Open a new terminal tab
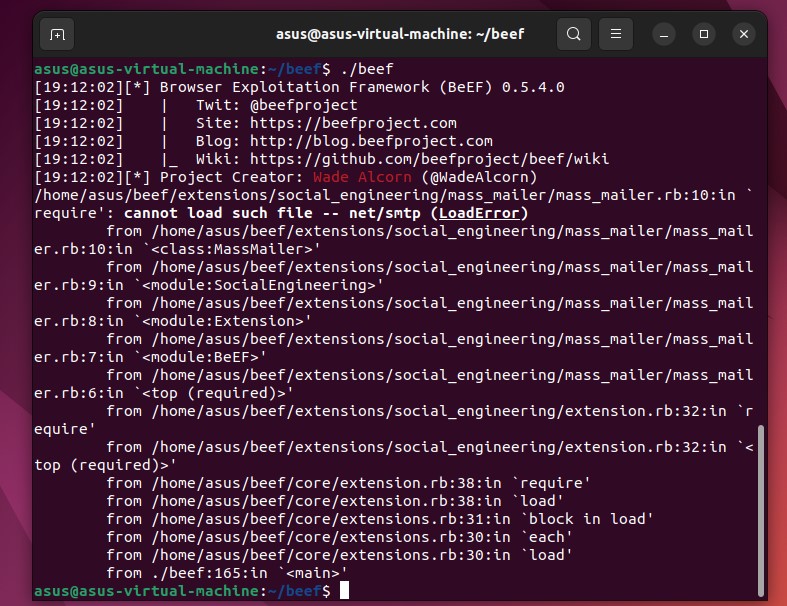The image size is (787, 606). pos(57,34)
